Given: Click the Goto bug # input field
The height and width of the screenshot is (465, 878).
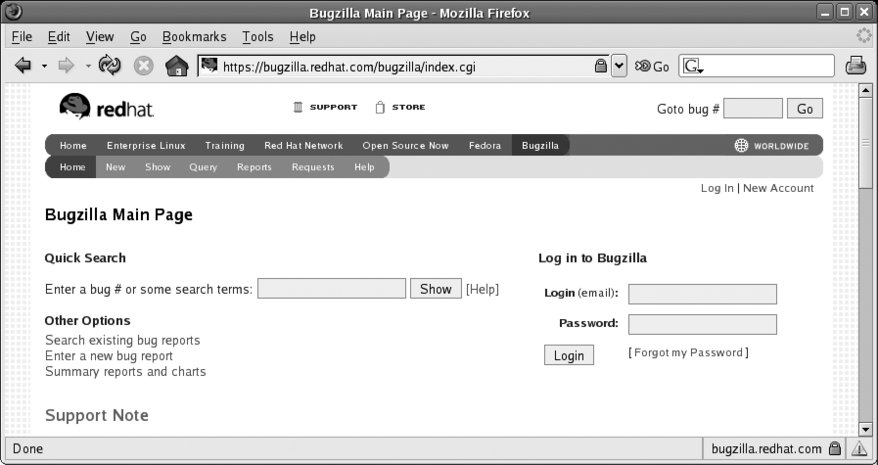Looking at the screenshot, I should 753,108.
